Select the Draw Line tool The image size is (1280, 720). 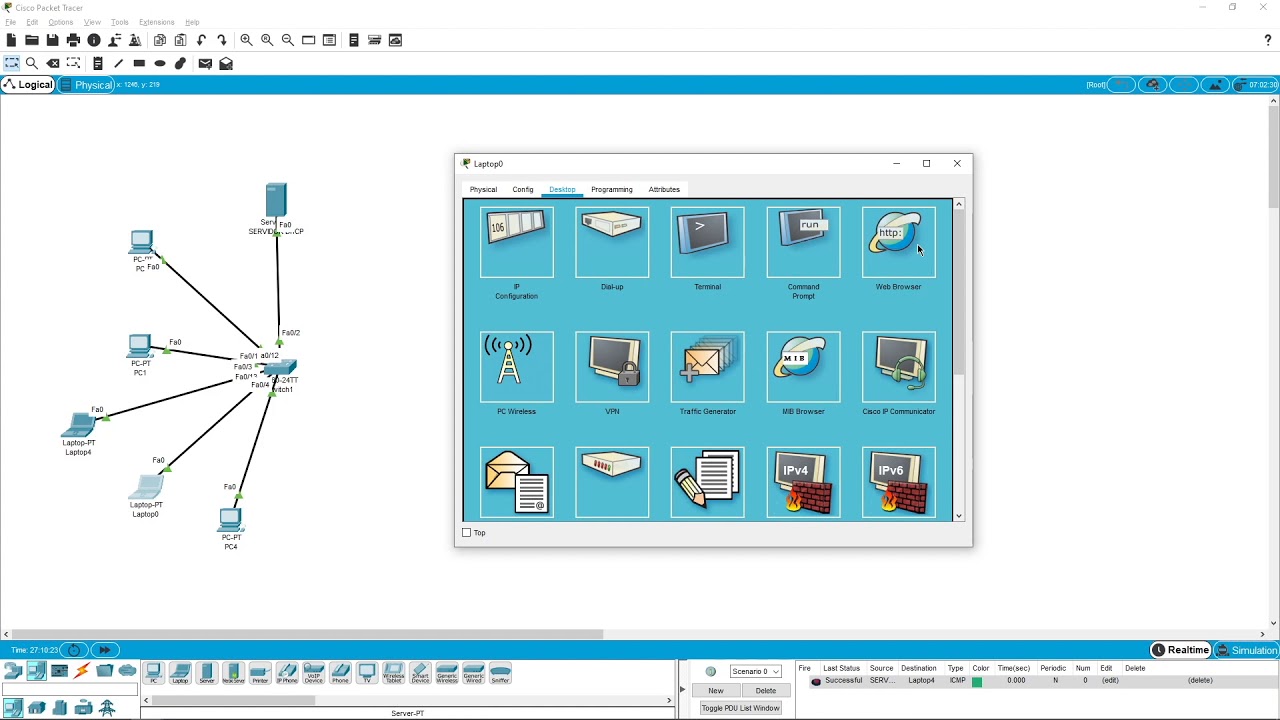[118, 63]
